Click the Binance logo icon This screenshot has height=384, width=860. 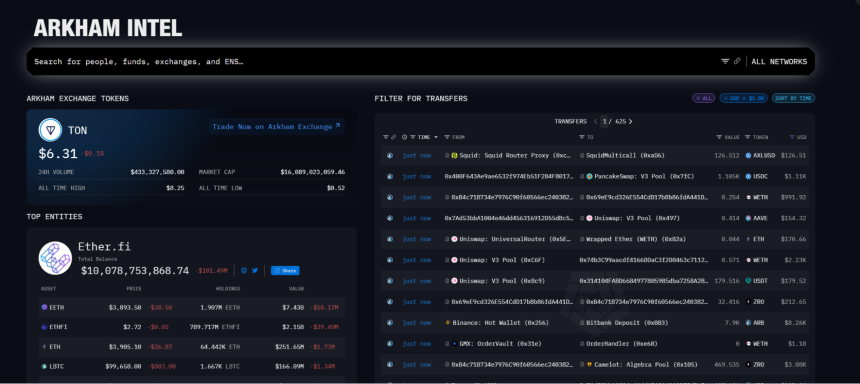click(448, 323)
